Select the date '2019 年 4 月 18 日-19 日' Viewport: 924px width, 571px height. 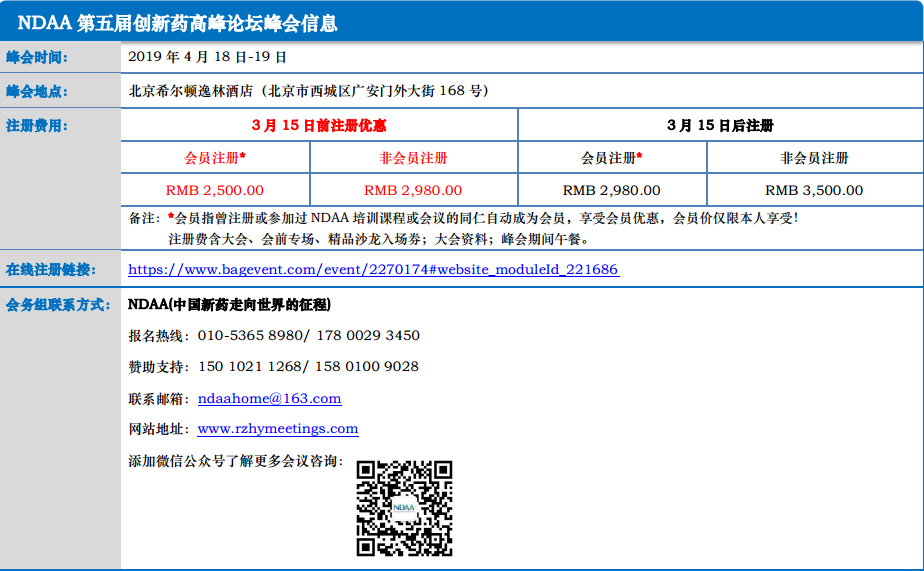207,57
